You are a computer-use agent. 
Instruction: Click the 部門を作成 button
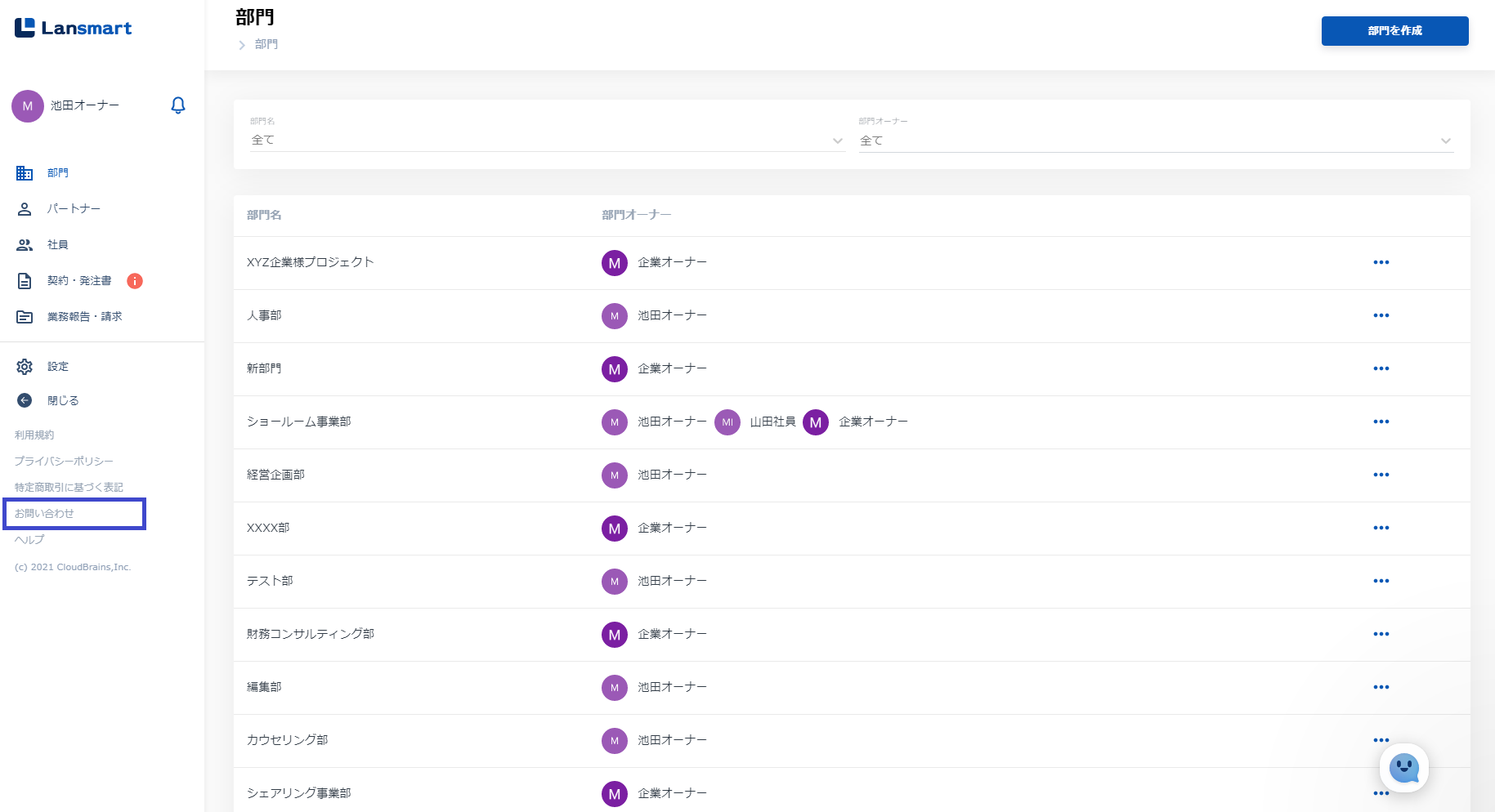(x=1394, y=31)
